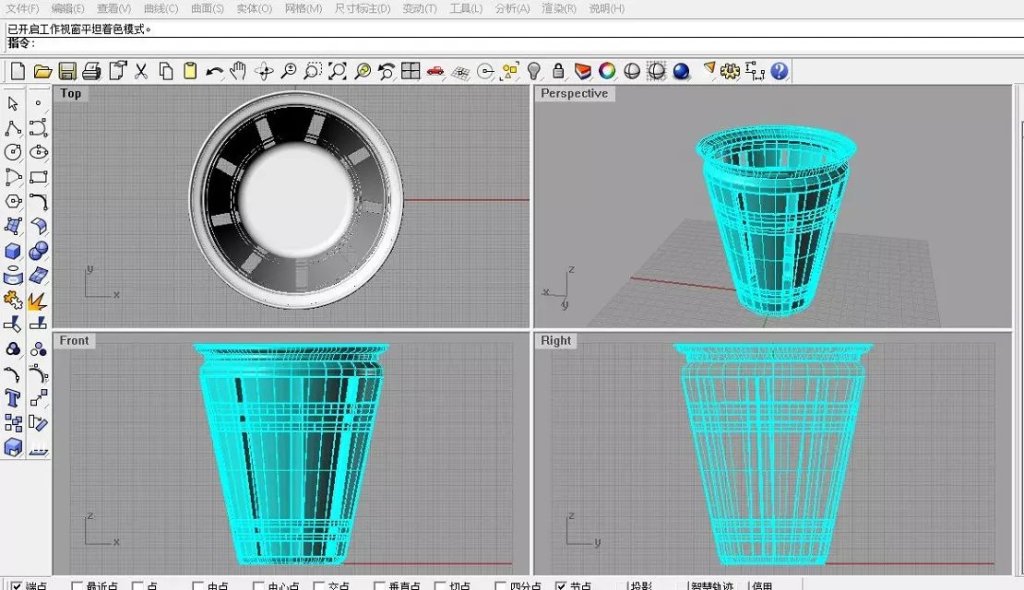
Task: Click the light bulb Hide objects icon
Action: (x=535, y=71)
